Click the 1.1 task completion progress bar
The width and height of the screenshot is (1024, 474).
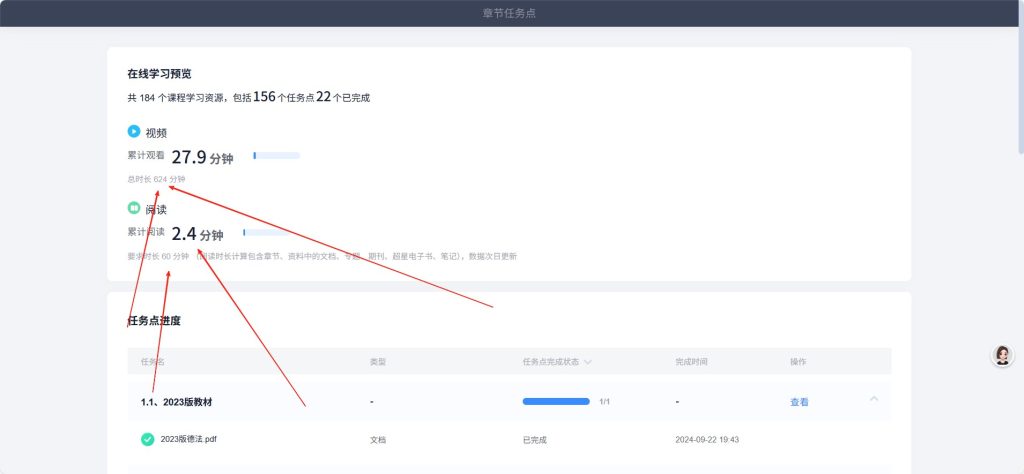556,402
